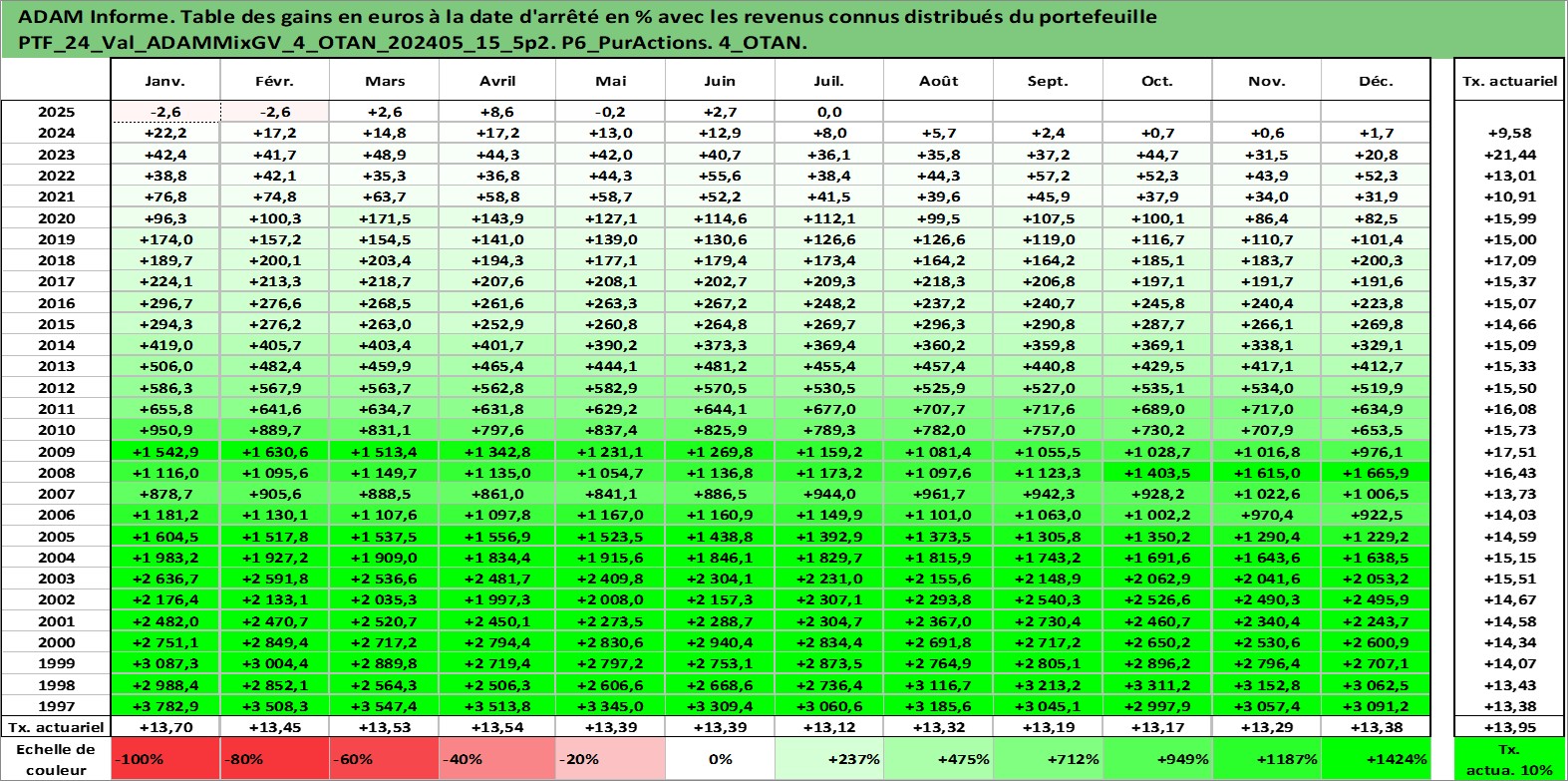This screenshot has height=781, width=1568.
Task: Select the '+21,44' actuarial rate for 2023
Action: [x=1509, y=155]
